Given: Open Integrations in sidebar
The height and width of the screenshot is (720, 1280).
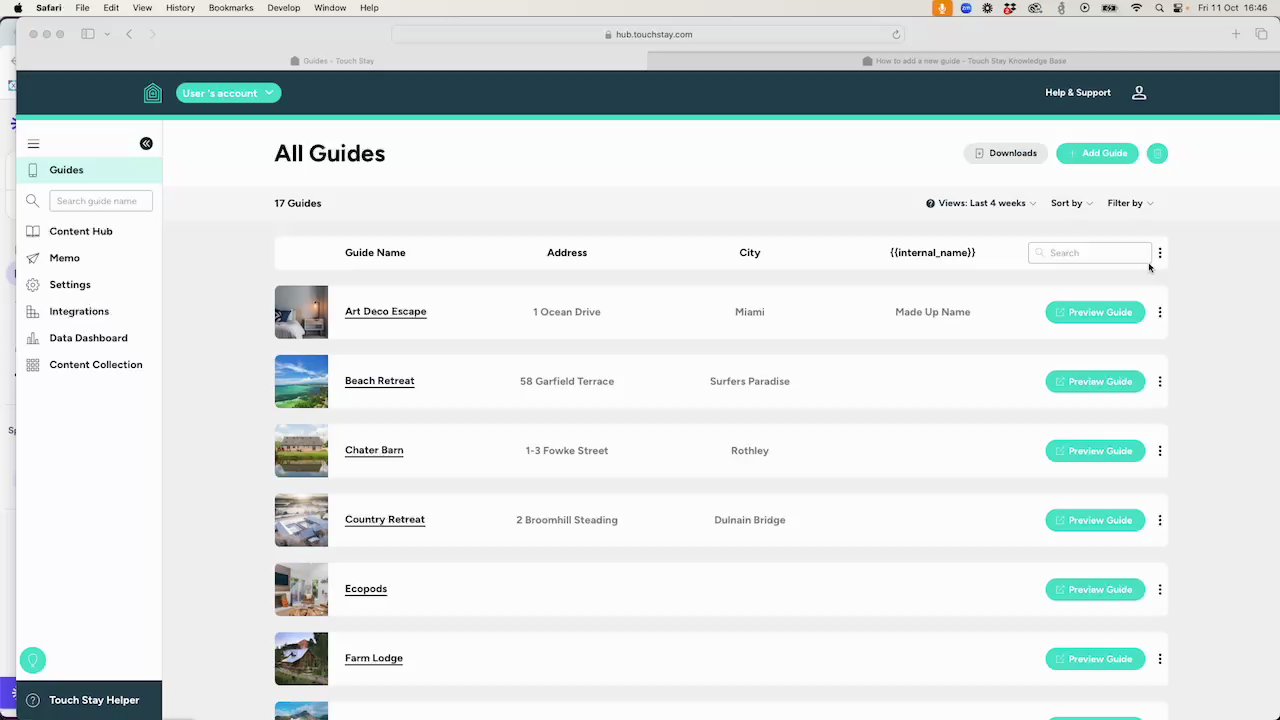Looking at the screenshot, I should (x=79, y=311).
